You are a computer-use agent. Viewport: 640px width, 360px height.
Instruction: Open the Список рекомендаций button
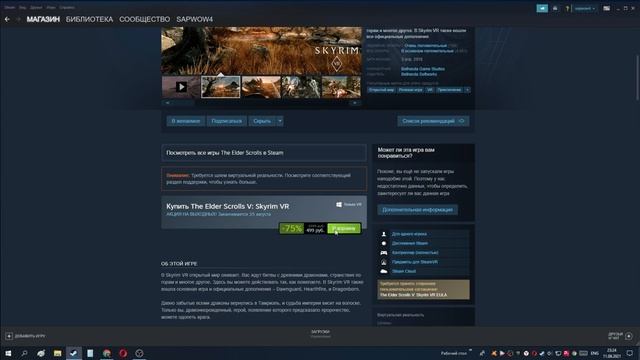433,121
